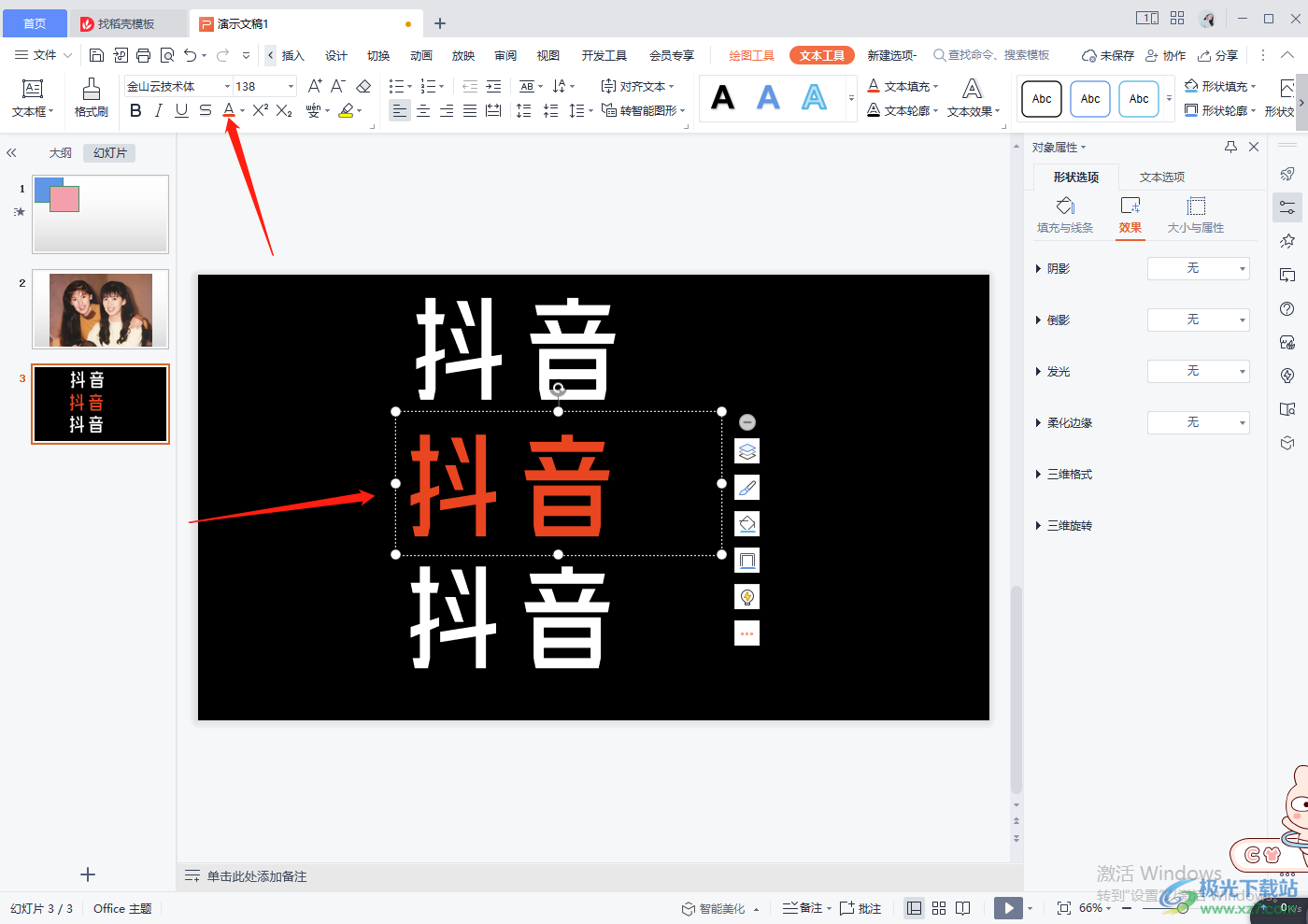Click Convert to Smart Graphic (转智能图形) button
The height and width of the screenshot is (924, 1308).
tap(644, 110)
